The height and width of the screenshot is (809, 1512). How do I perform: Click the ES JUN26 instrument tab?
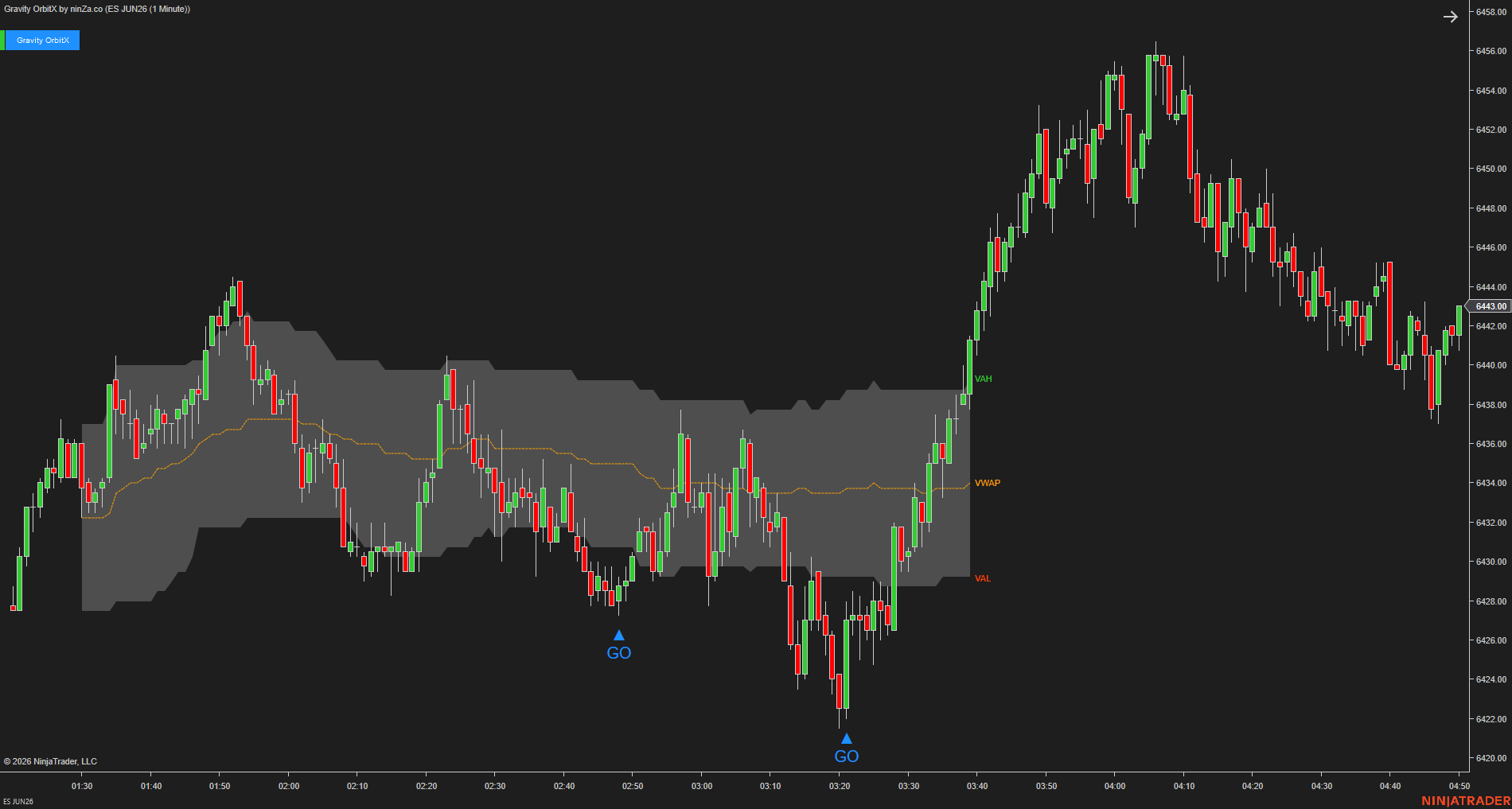(18, 801)
